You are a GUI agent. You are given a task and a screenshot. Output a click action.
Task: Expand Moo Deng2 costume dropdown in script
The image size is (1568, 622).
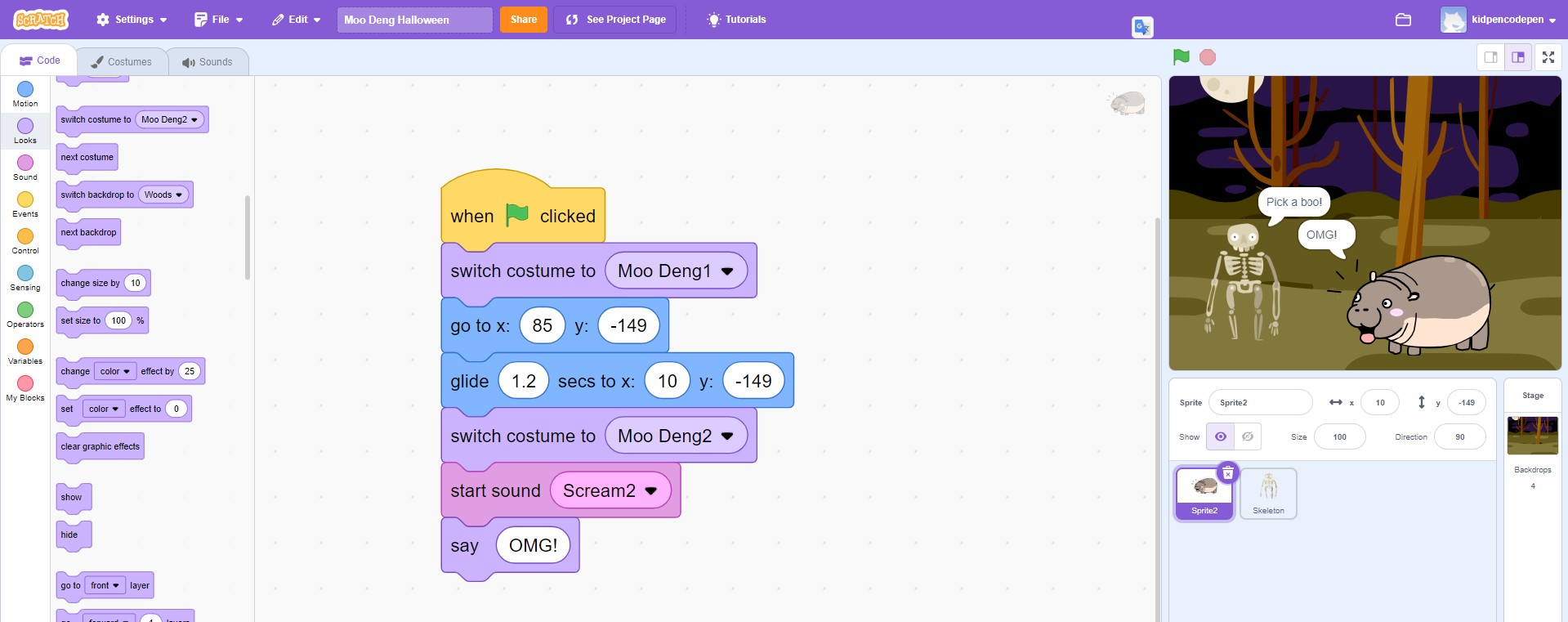point(676,436)
